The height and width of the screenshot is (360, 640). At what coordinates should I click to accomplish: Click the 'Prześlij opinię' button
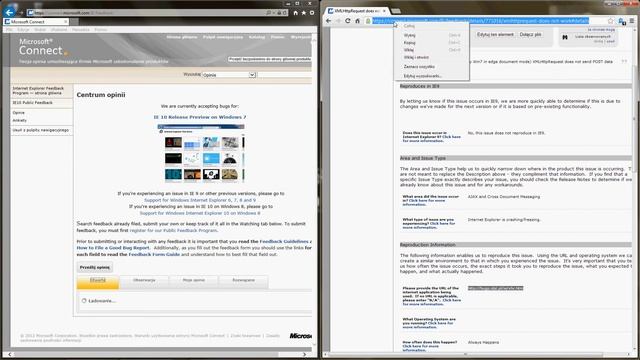pos(95,267)
